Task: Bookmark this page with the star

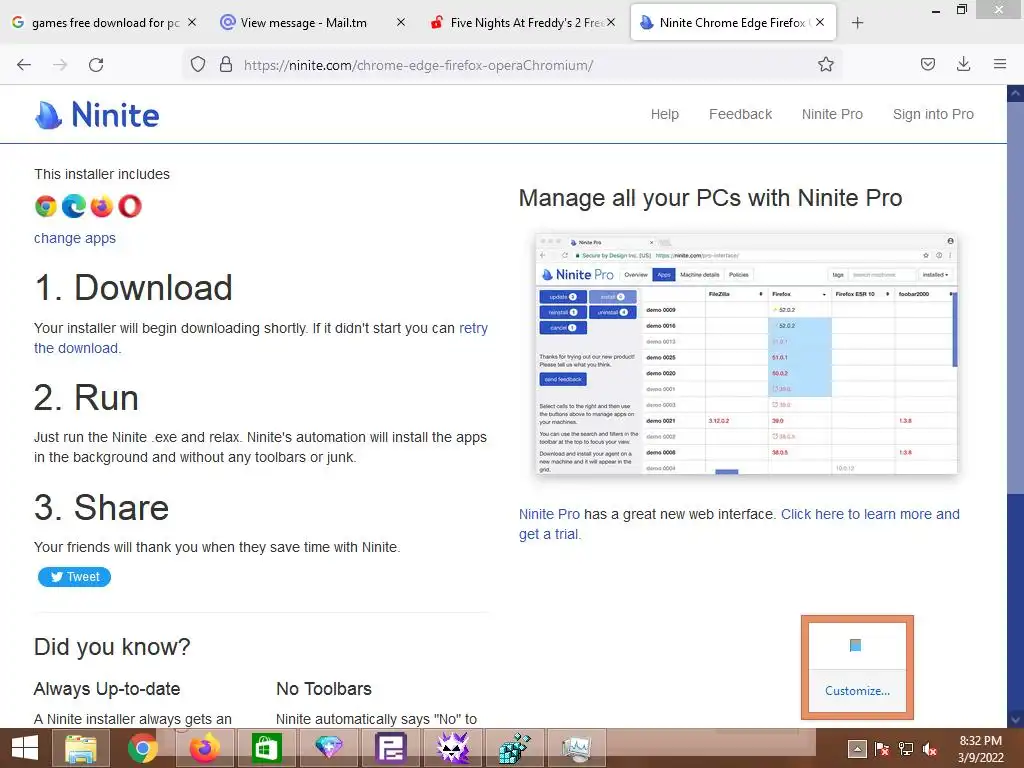Action: (825, 64)
